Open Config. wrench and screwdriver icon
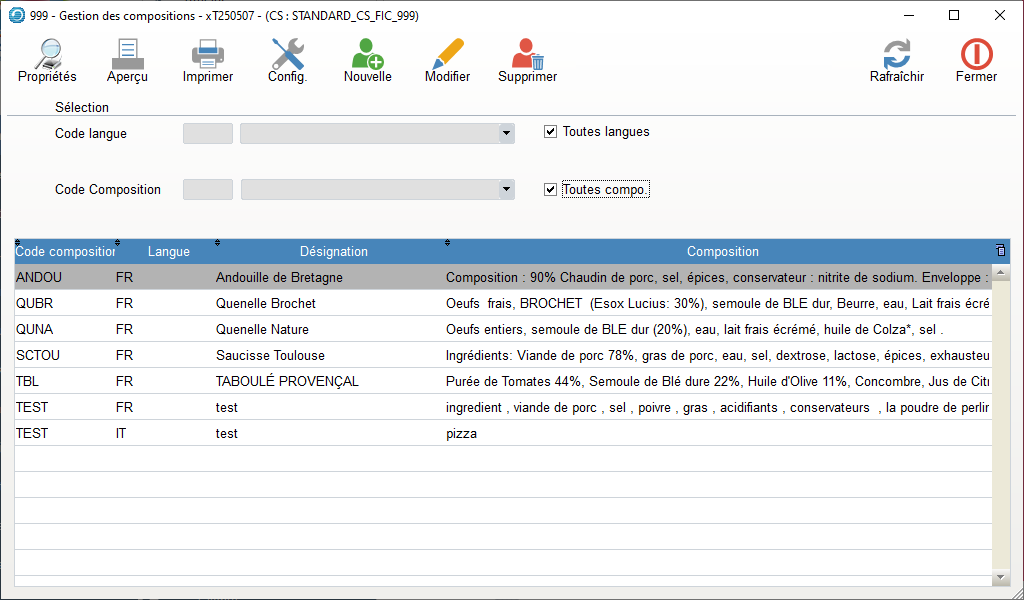The height and width of the screenshot is (600, 1024). [x=287, y=55]
